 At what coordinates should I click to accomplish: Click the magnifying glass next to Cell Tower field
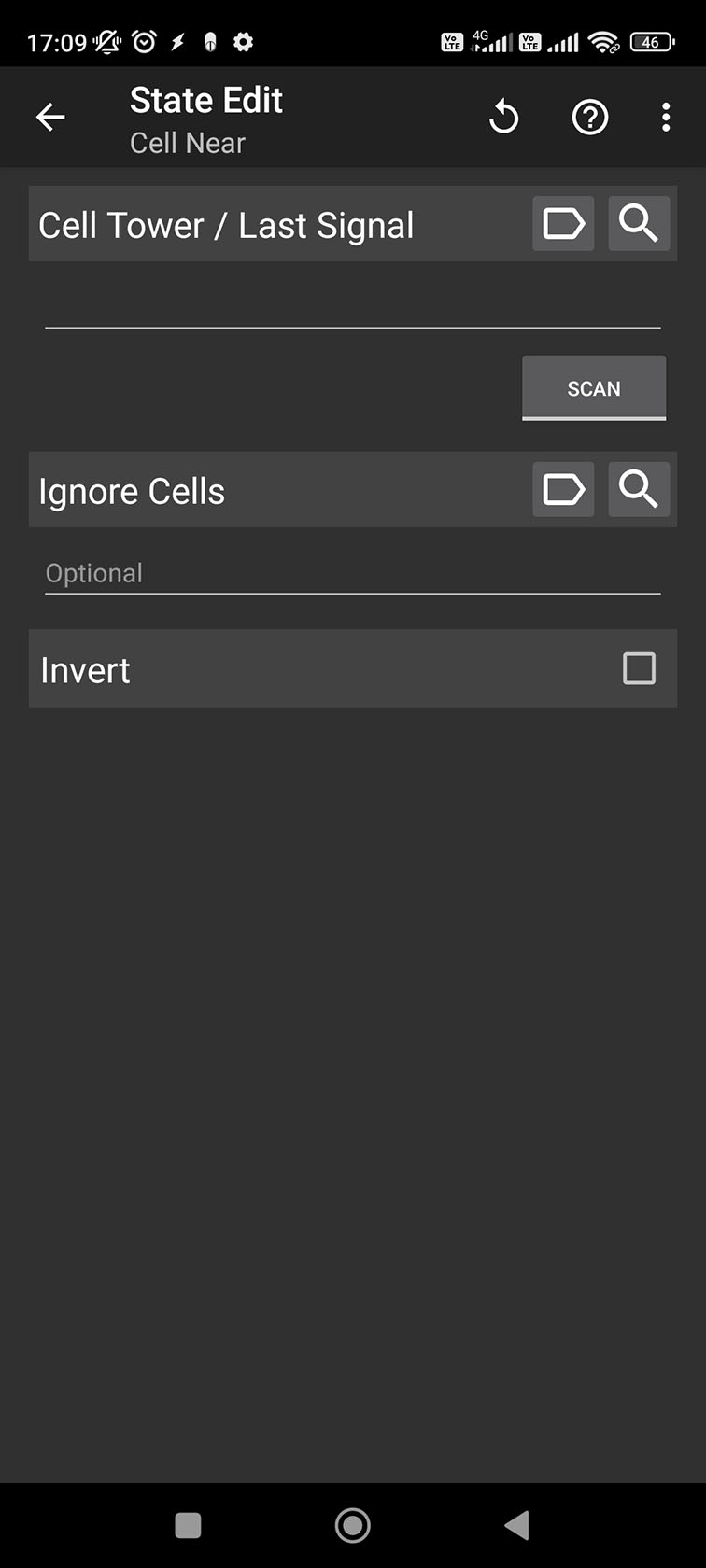click(639, 224)
